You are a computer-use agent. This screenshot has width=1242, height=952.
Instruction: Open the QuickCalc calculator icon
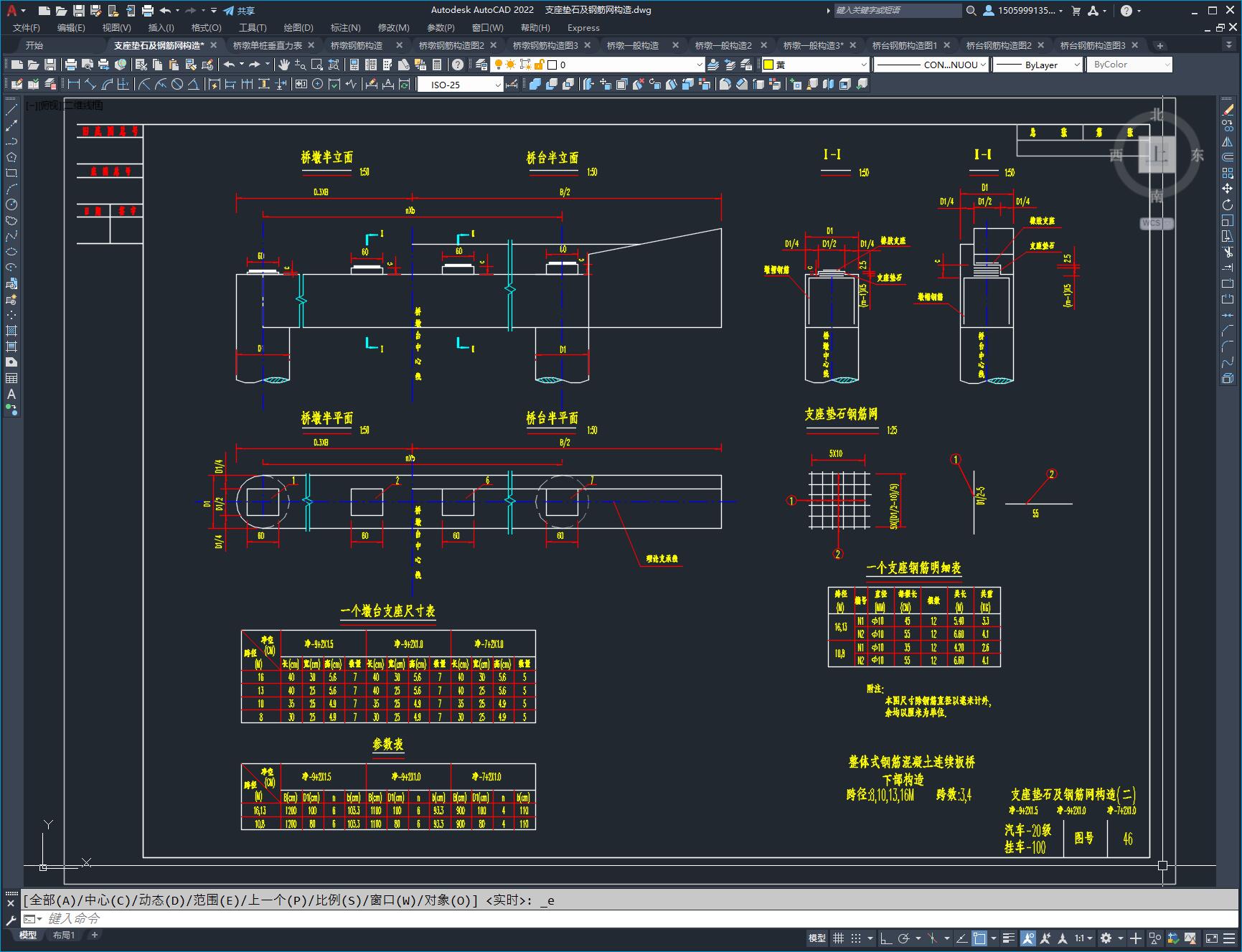pyautogui.click(x=438, y=65)
